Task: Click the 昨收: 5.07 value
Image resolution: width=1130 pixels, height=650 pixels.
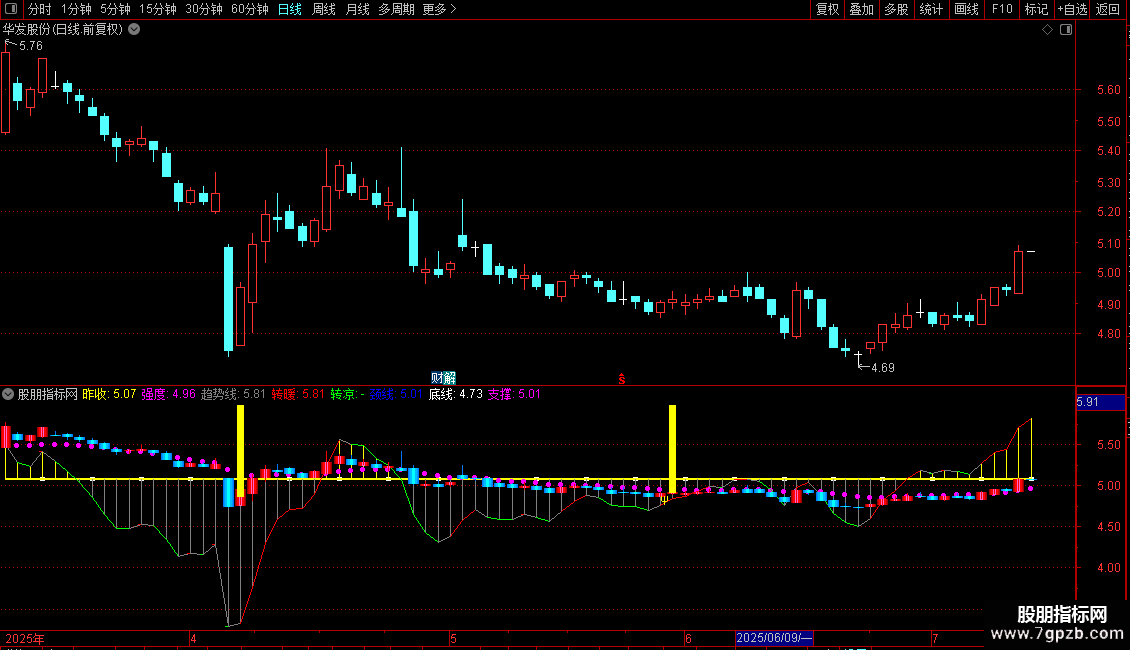Action: coord(110,394)
